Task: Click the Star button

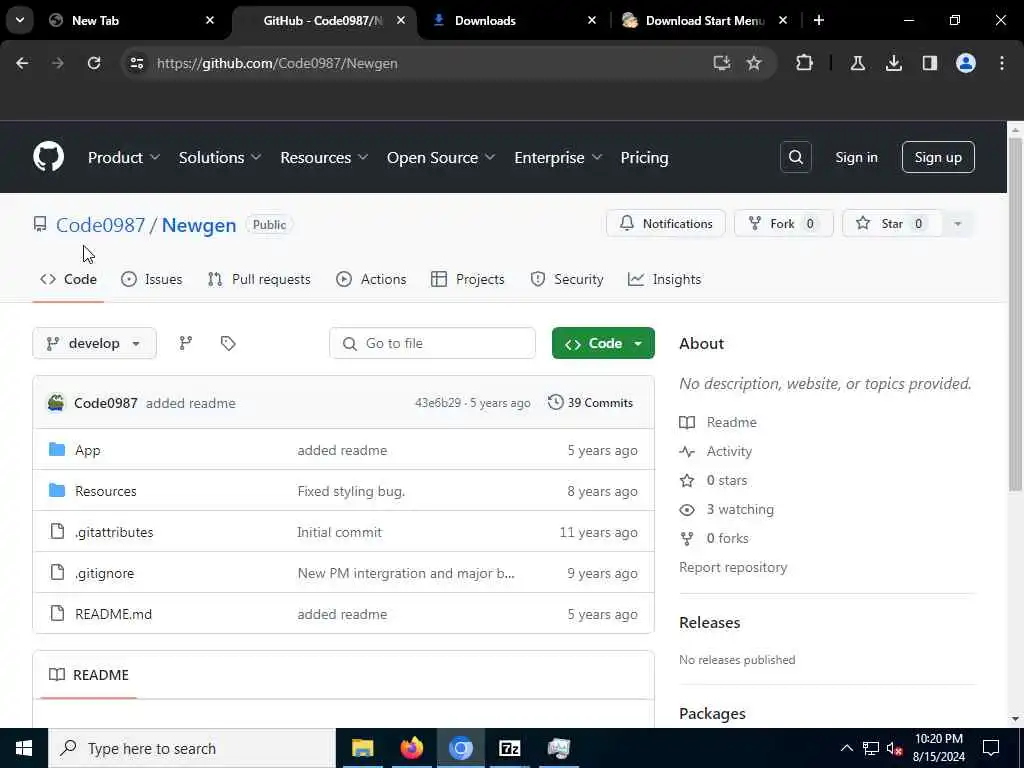Action: click(892, 223)
